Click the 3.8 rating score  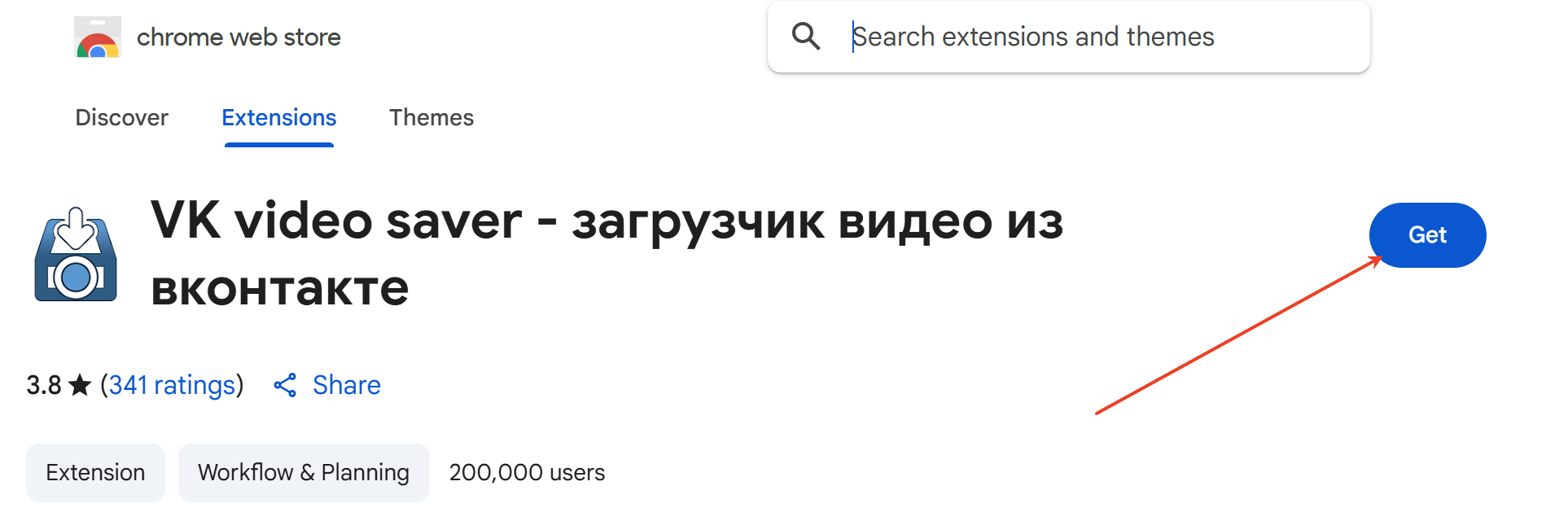point(45,384)
